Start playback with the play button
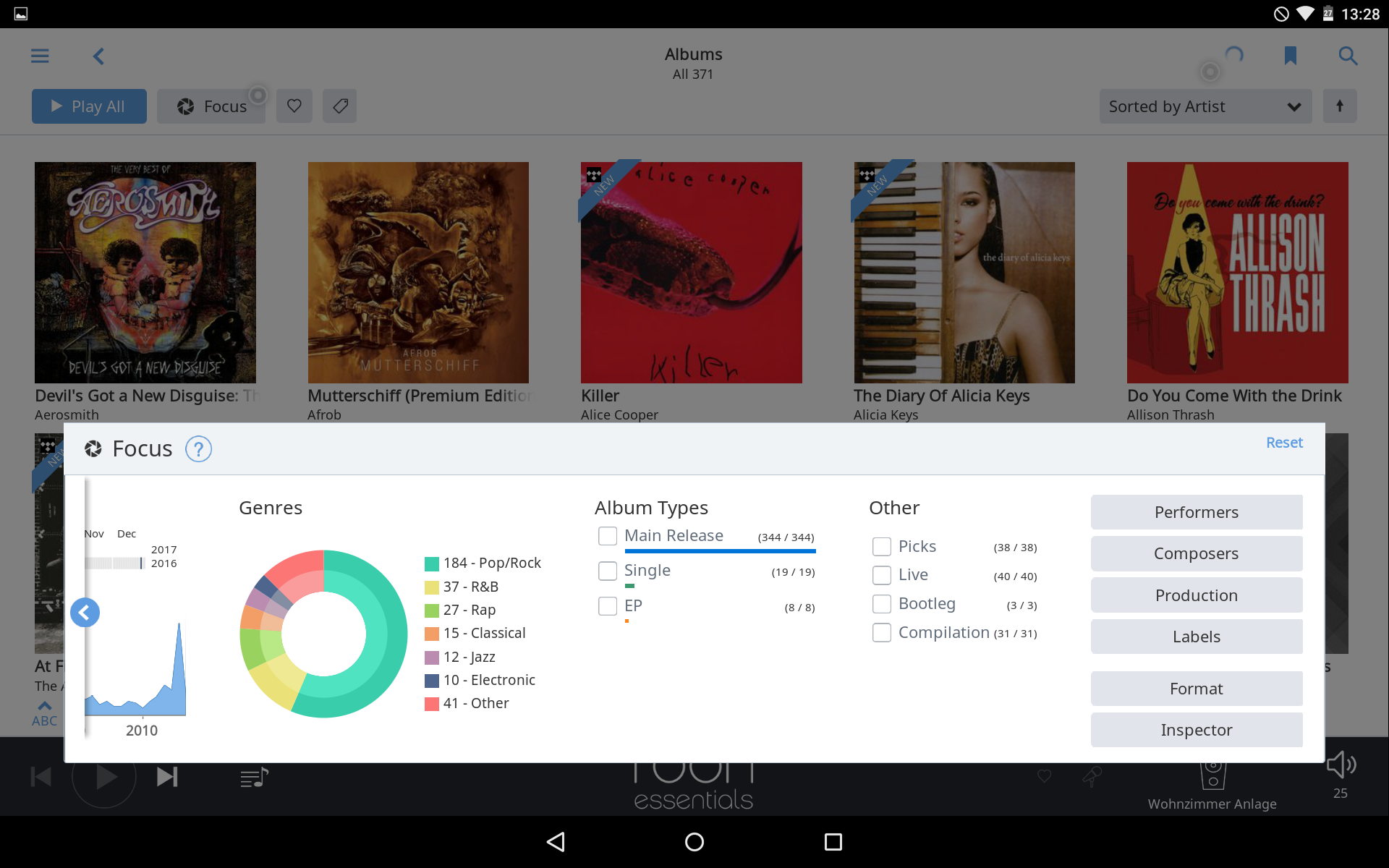The image size is (1389, 868). tap(105, 777)
